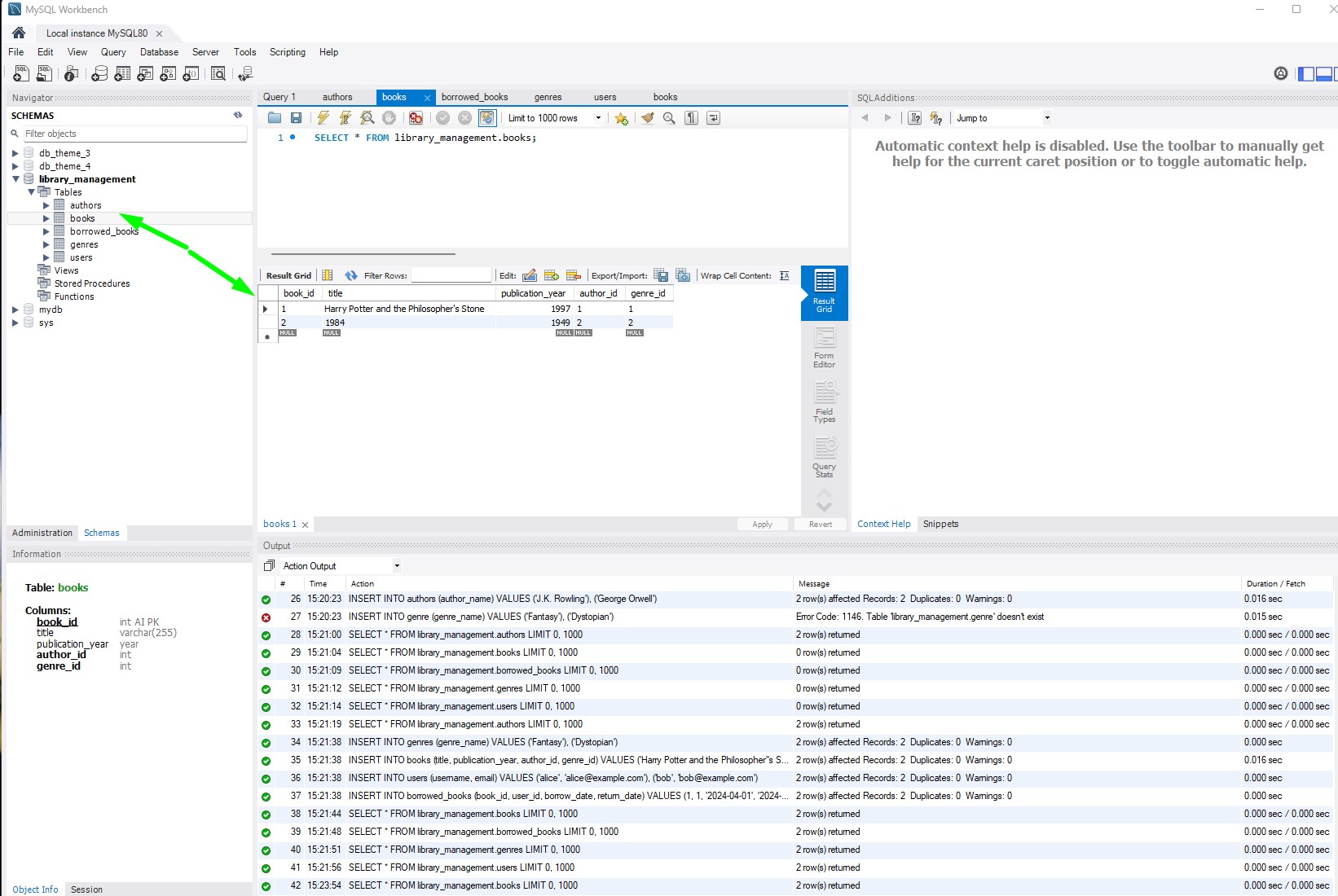Open the Scripting menu

tap(288, 52)
